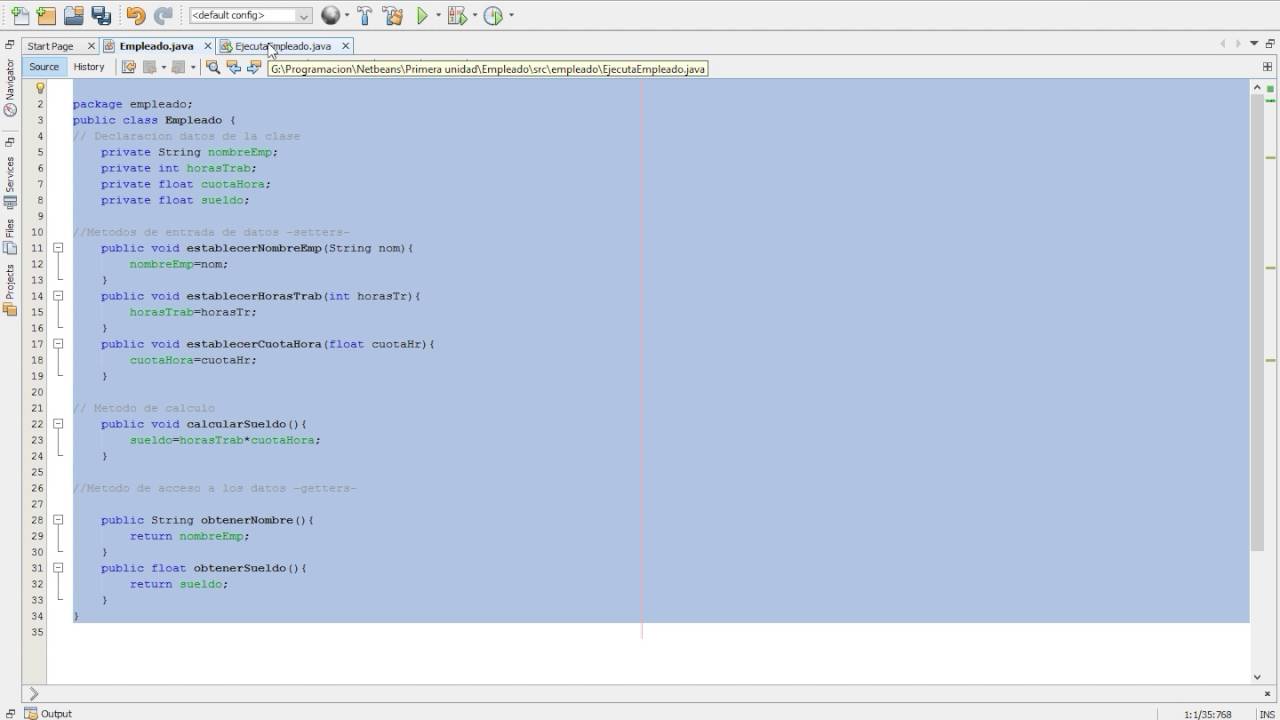Screen dimensions: 1280x720
Task: Open the Profile Project dropdown arrow
Action: coord(511,15)
